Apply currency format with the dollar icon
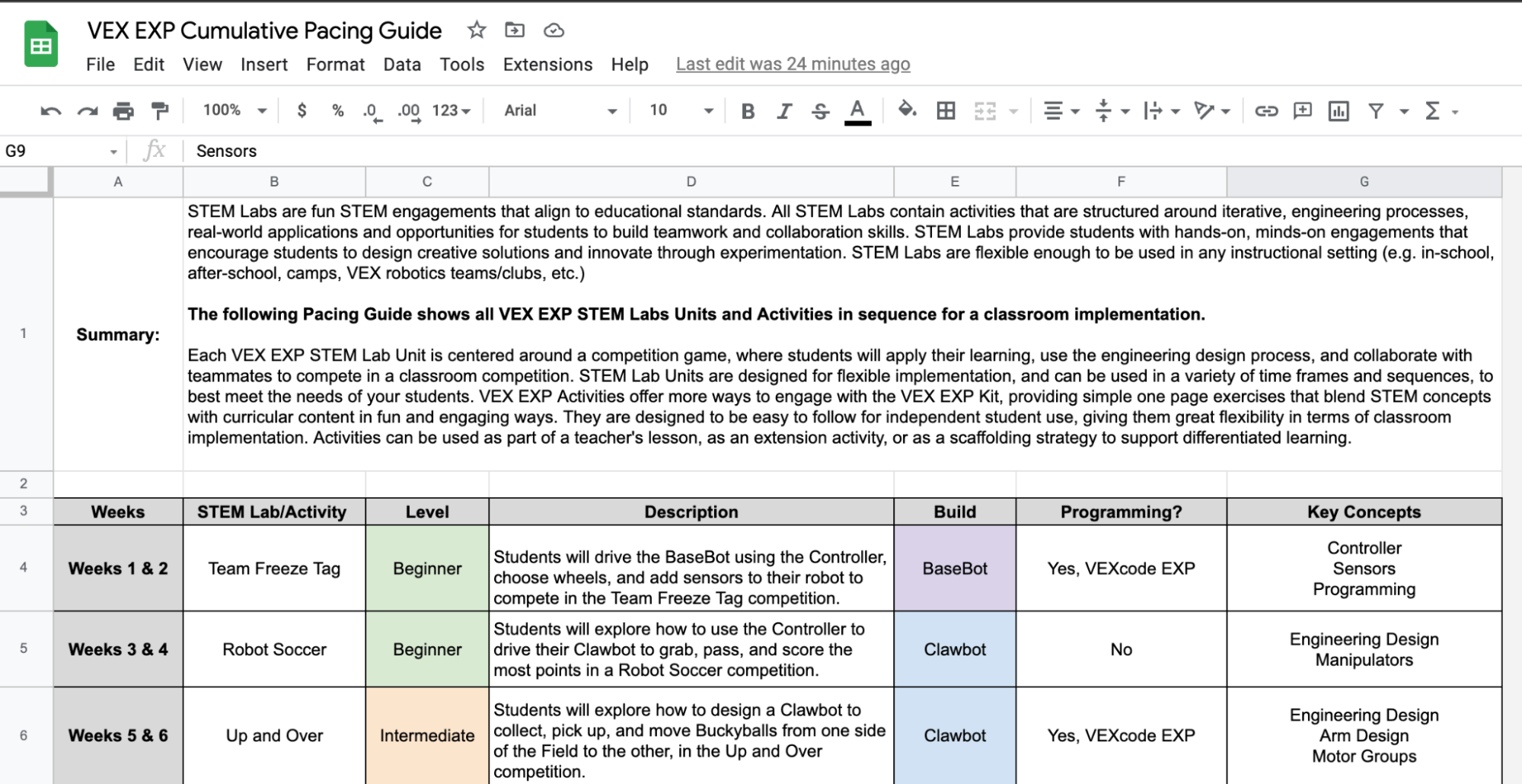Image resolution: width=1522 pixels, height=784 pixels. (x=302, y=110)
